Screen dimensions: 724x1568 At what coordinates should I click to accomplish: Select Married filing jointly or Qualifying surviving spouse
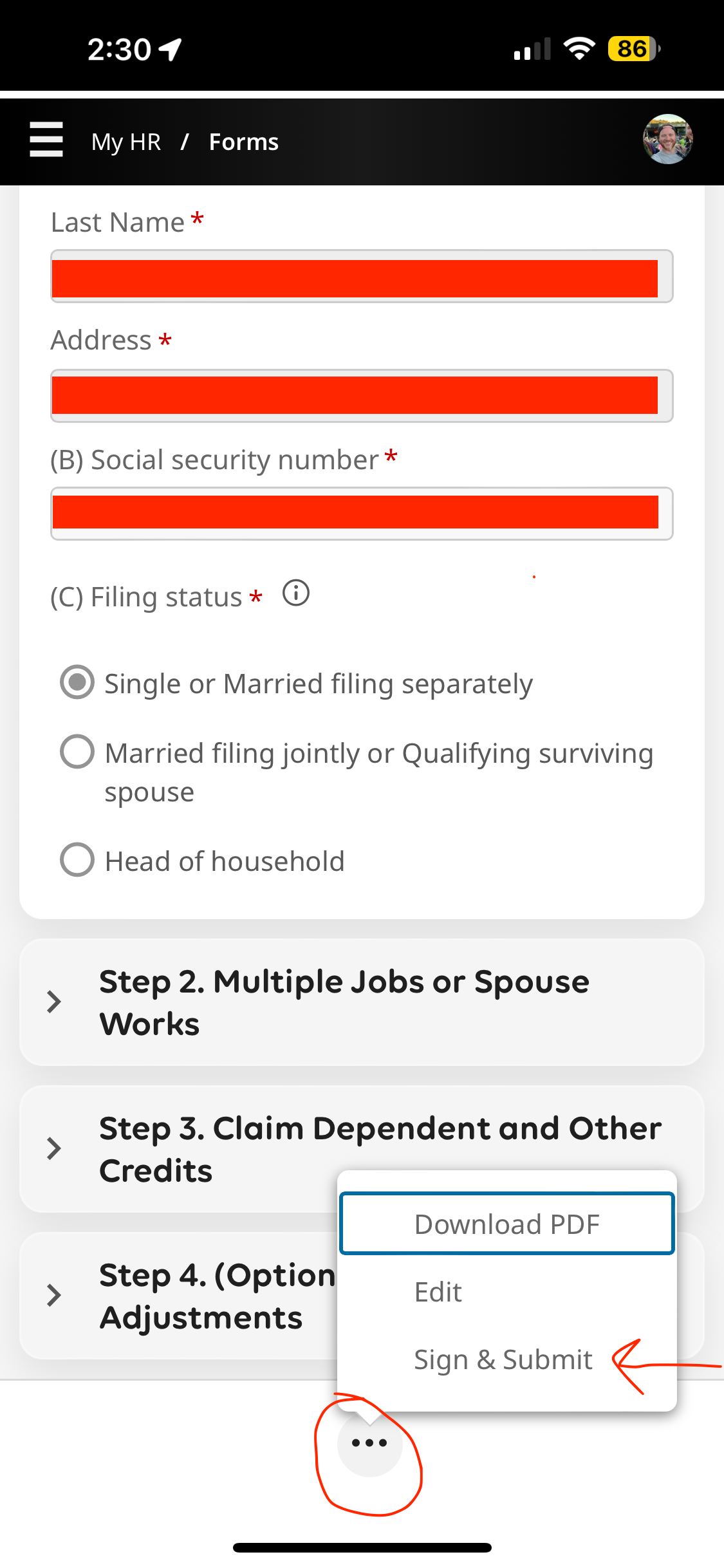77,752
